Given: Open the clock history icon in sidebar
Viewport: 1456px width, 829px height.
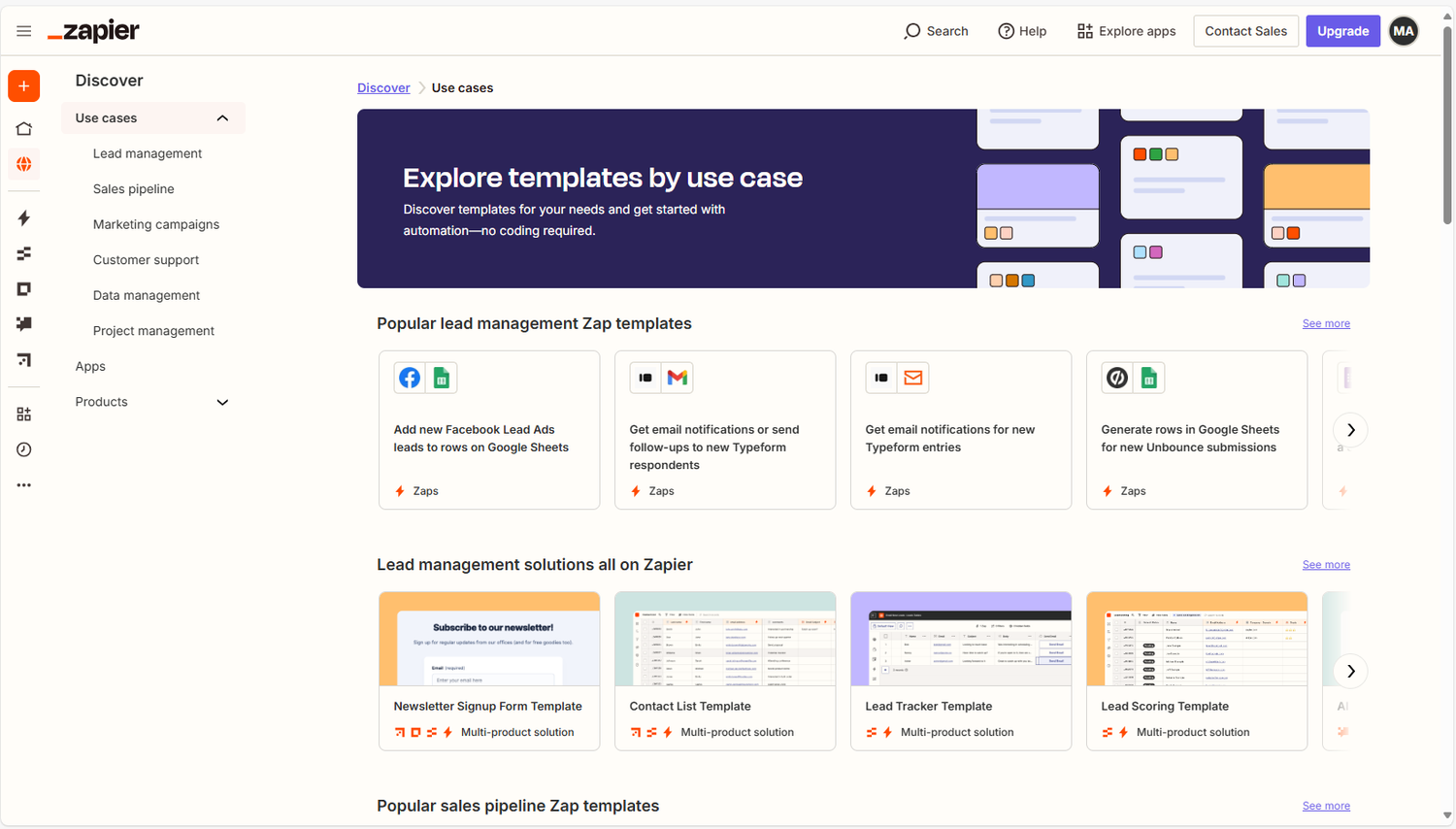Looking at the screenshot, I should point(24,449).
